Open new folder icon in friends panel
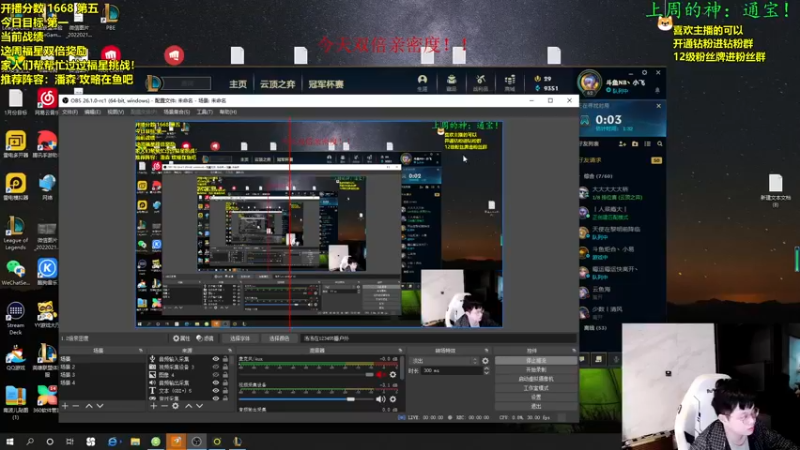This screenshot has width=800, height=450. [x=635, y=144]
